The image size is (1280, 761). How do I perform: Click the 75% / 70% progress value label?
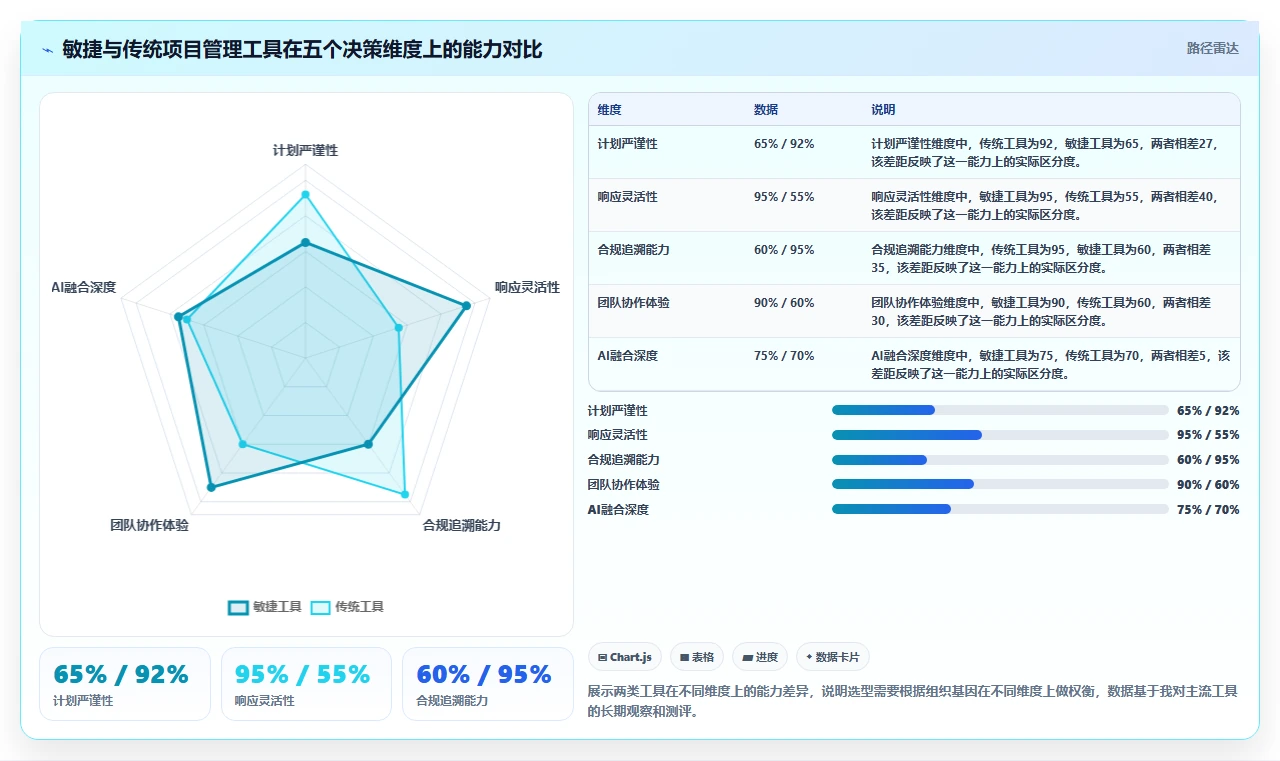[1208, 510]
